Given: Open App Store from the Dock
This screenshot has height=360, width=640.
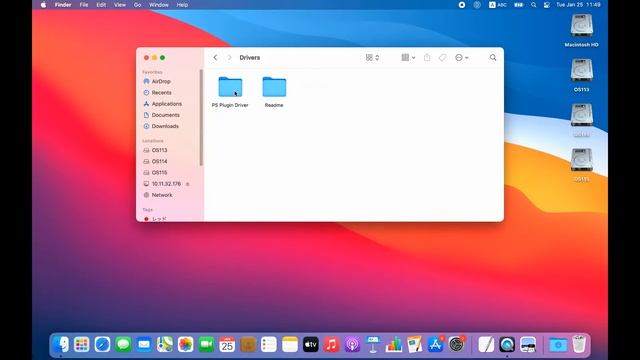Looking at the screenshot, I should 436,344.
